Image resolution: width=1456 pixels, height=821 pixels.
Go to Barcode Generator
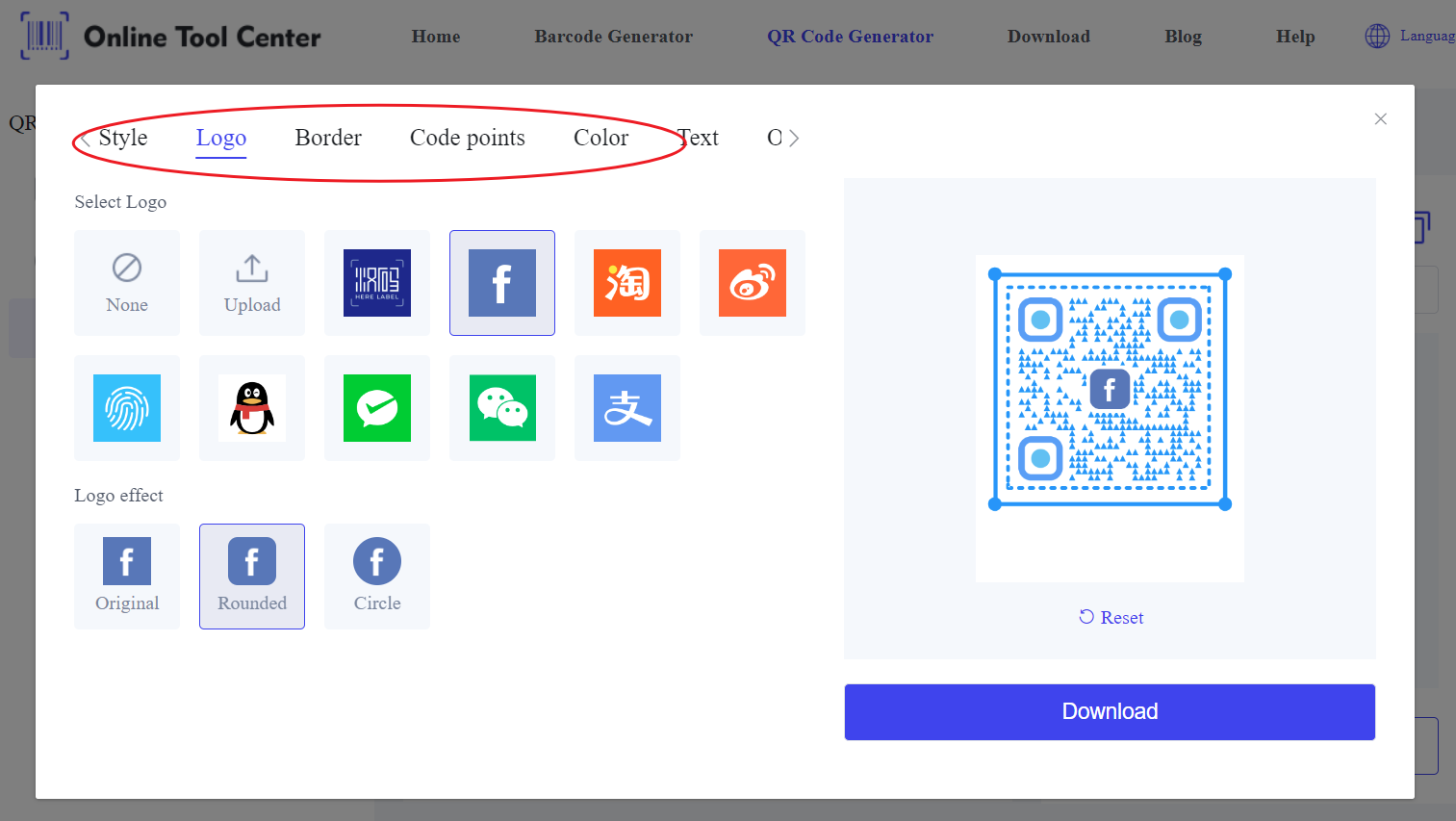614,37
